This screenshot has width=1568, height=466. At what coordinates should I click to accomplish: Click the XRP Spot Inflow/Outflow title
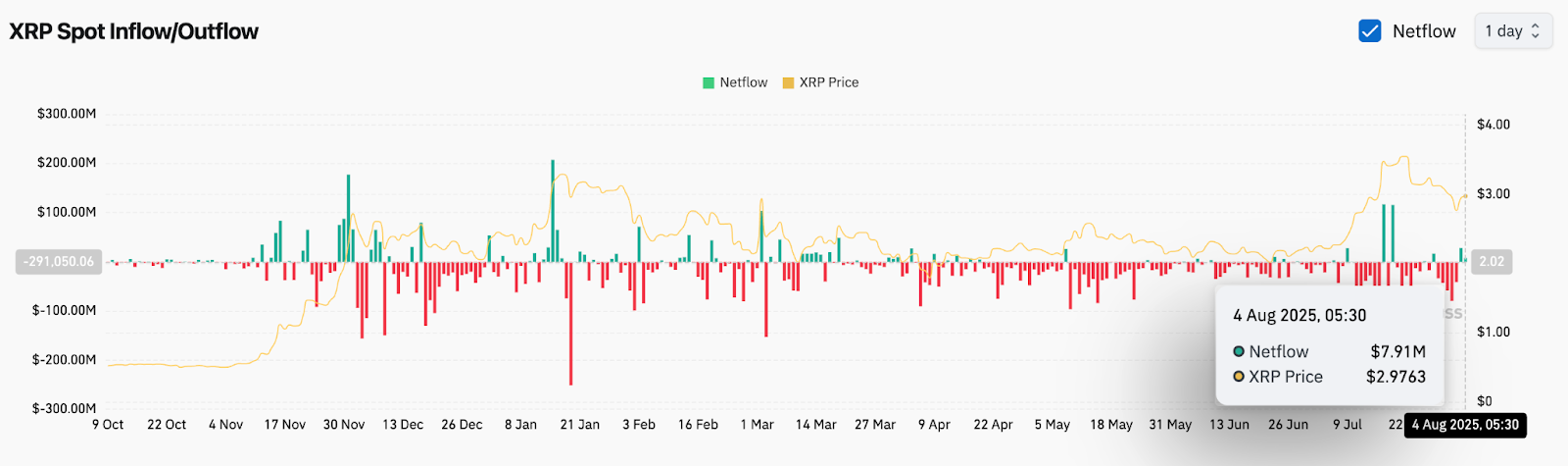[134, 31]
